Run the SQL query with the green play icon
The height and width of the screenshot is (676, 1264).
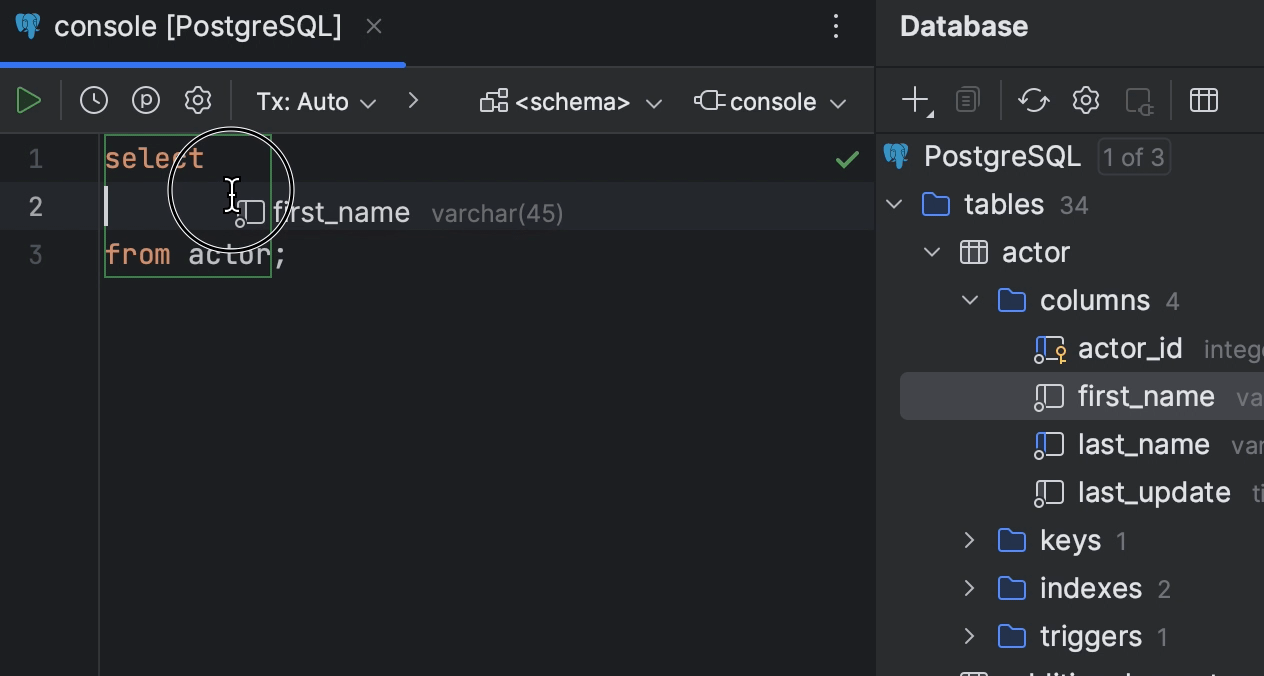29,100
